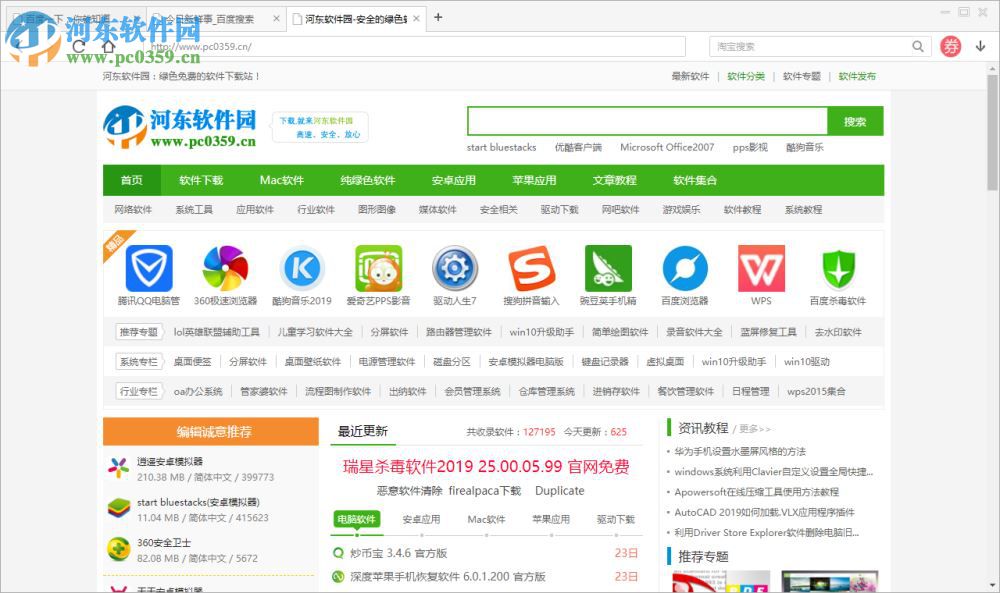Open the 酷狗音乐2019 icon
The width and height of the screenshot is (1000, 593).
(301, 270)
